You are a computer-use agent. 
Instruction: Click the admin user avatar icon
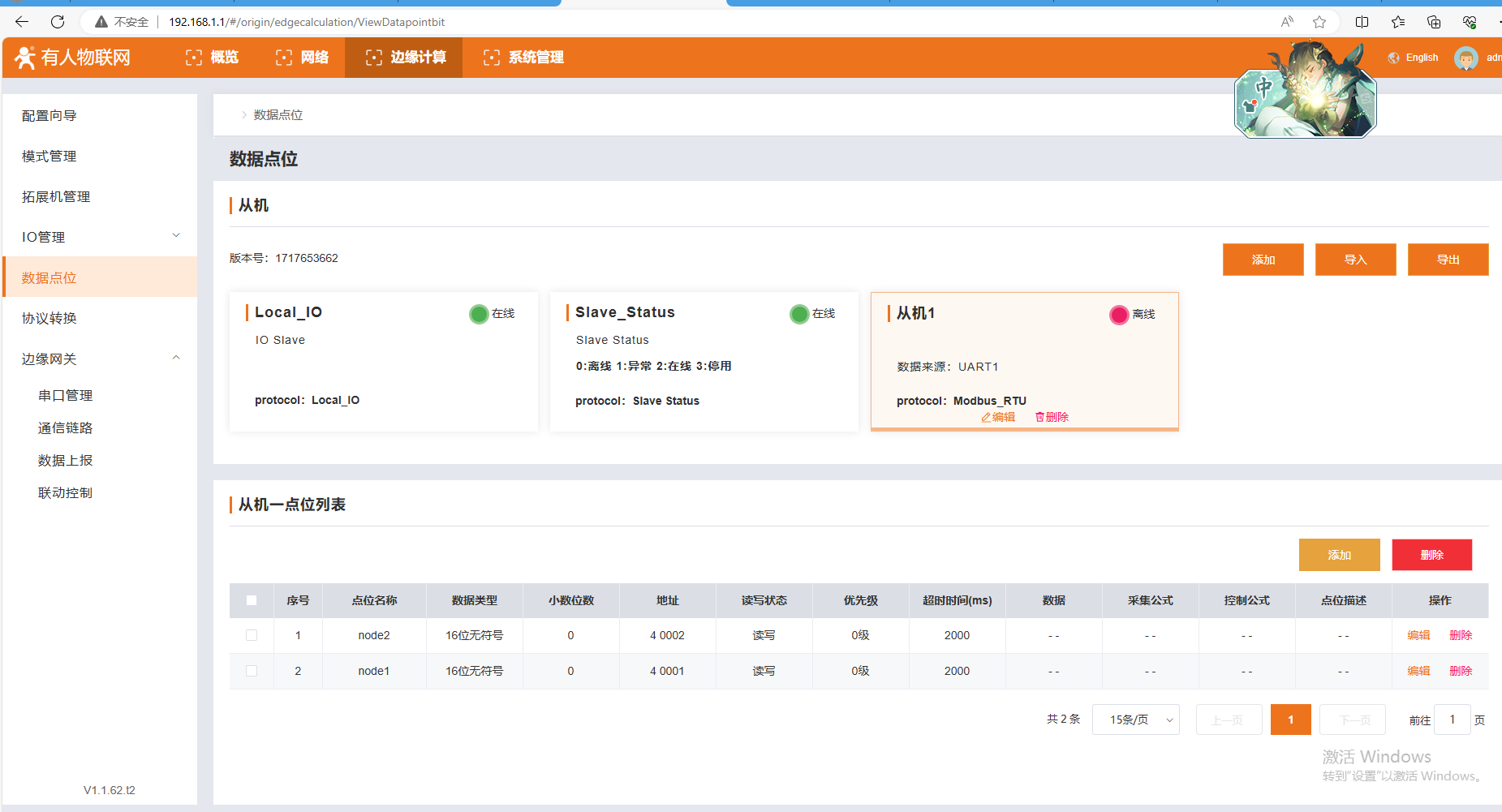coord(1465,58)
